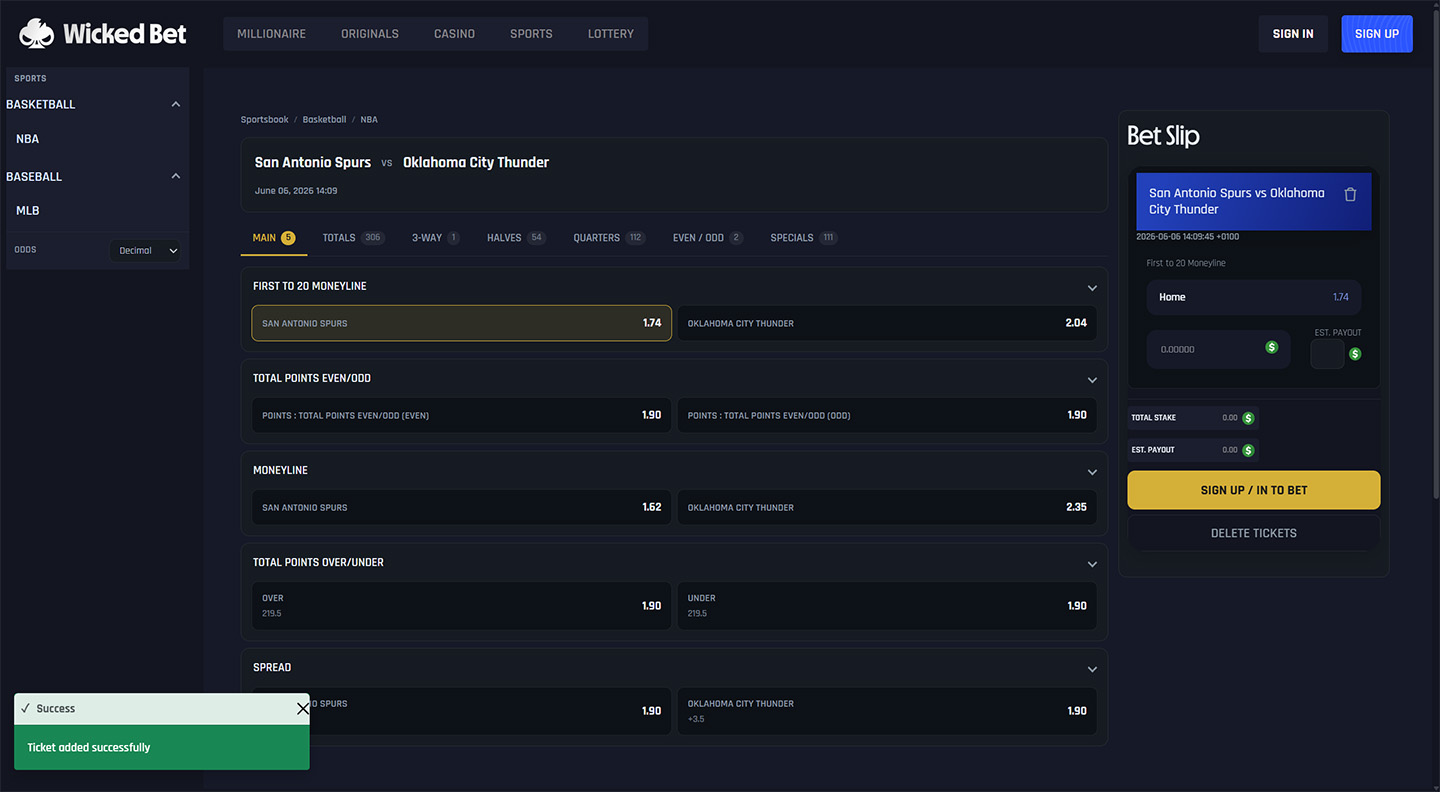The width and height of the screenshot is (1440, 792).
Task: Open the Decimal odds format dropdown
Action: [146, 250]
